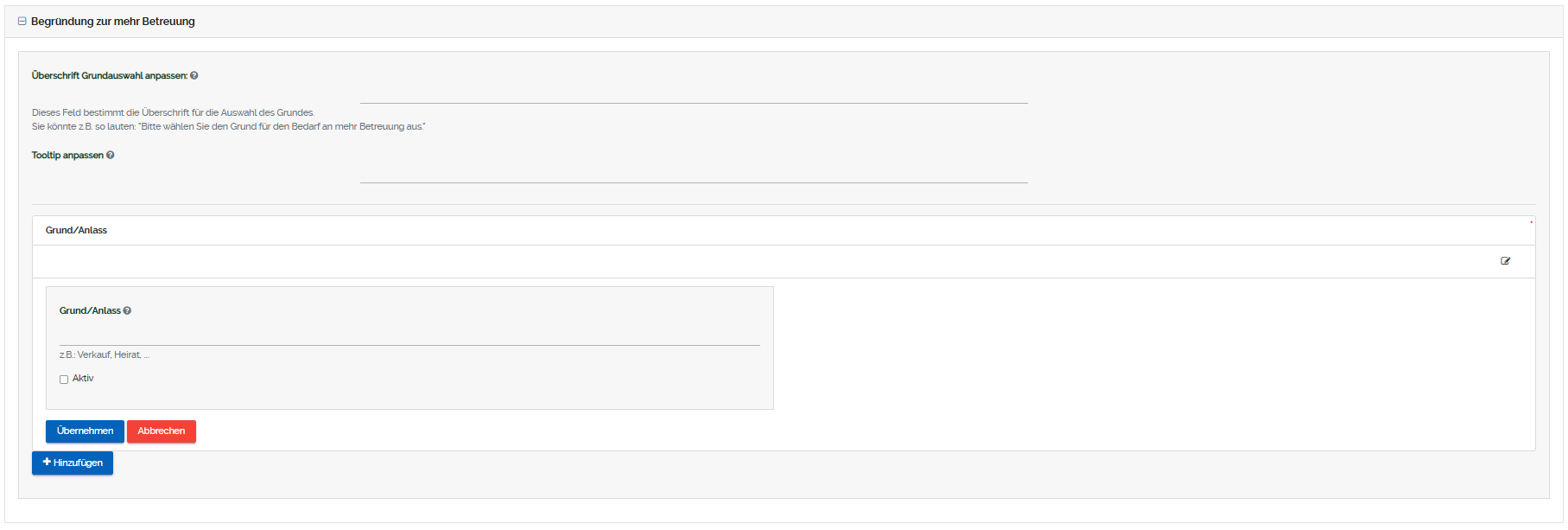The height and width of the screenshot is (530, 1568).
Task: Open help beside Grund/Anlass field label
Action: click(x=127, y=310)
